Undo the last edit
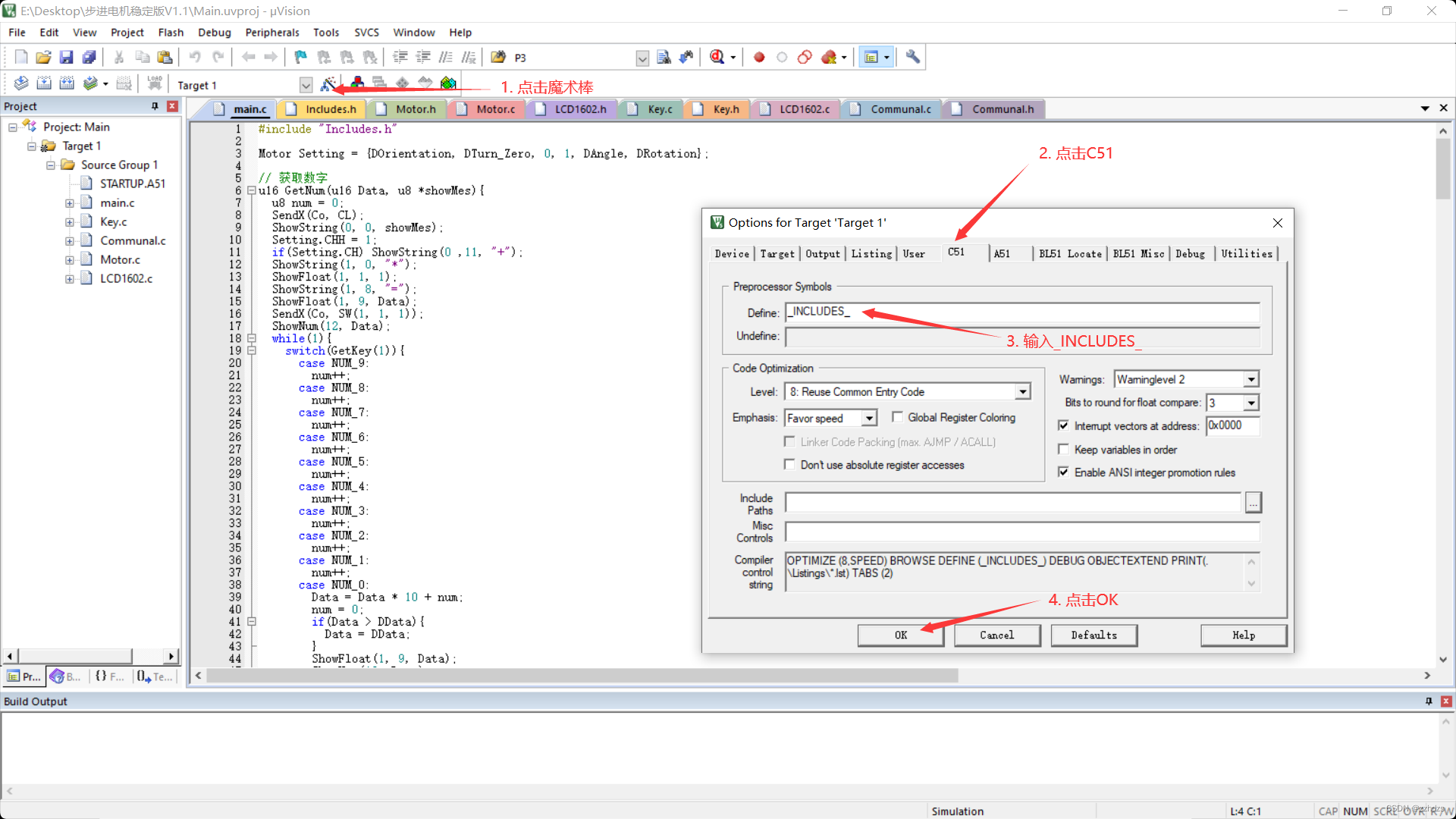The image size is (1456, 819). 195,57
